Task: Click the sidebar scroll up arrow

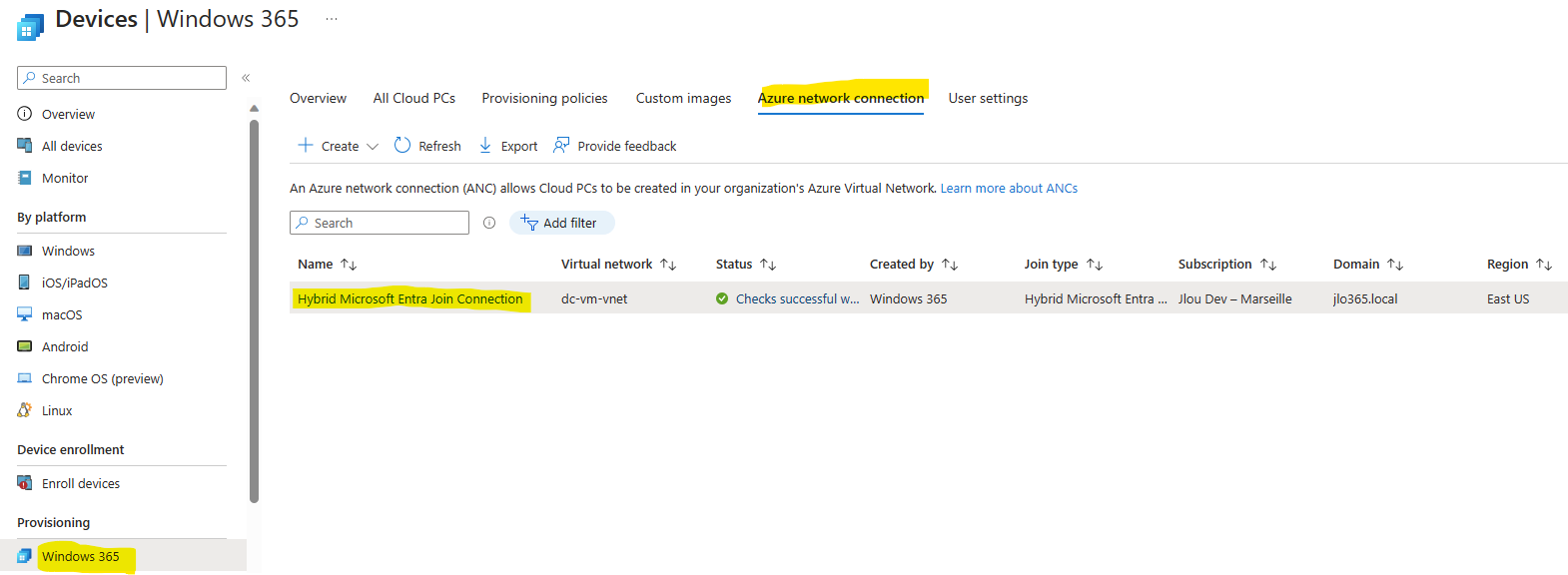Action: [x=254, y=108]
